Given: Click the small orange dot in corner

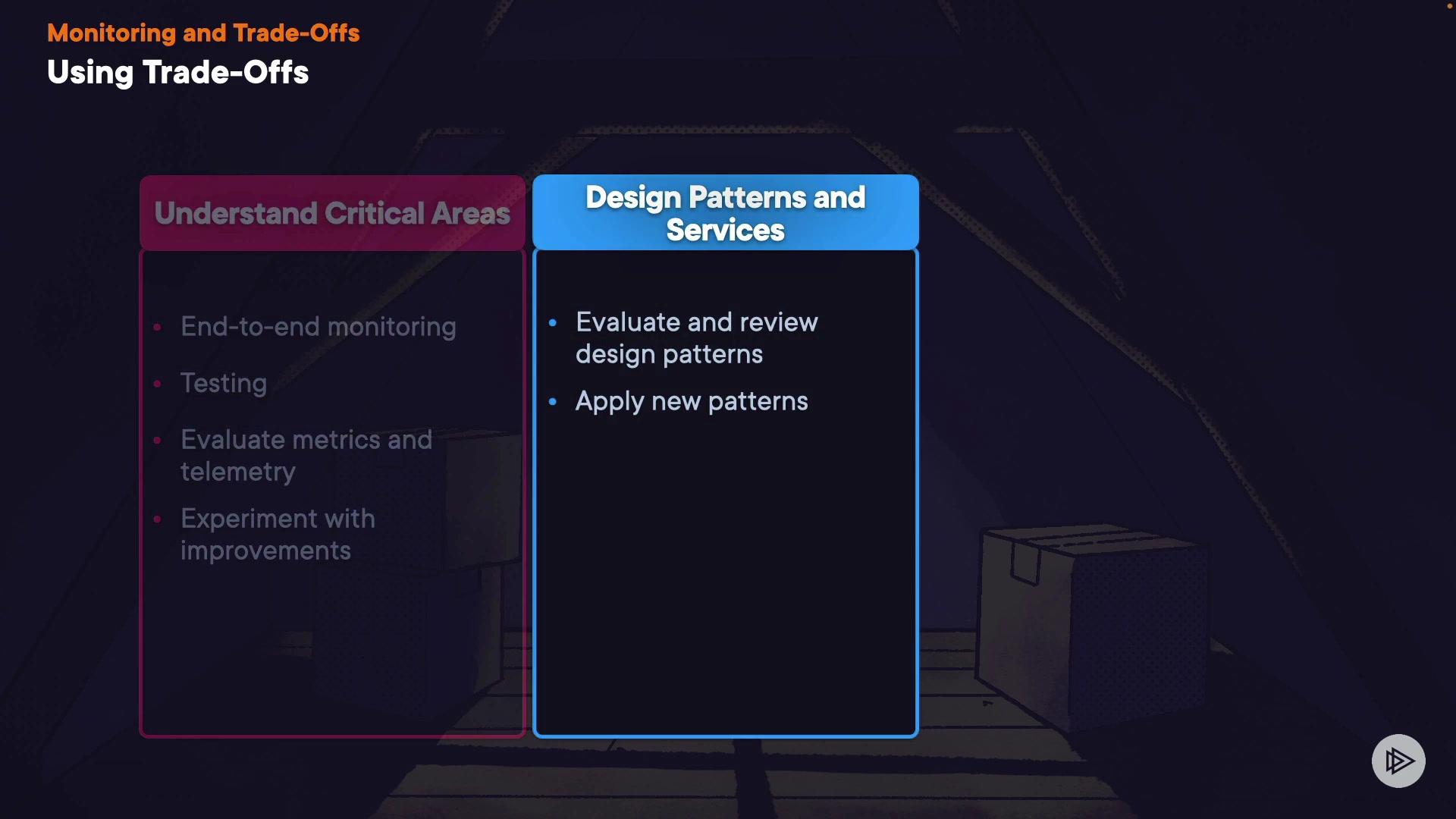Looking at the screenshot, I should [1449, 6].
